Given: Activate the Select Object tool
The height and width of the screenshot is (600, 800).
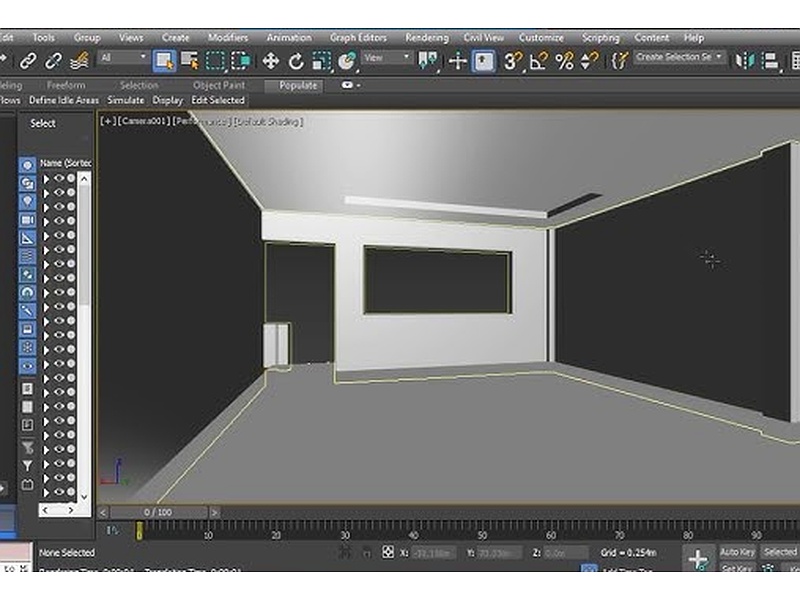Looking at the screenshot, I should 165,61.
